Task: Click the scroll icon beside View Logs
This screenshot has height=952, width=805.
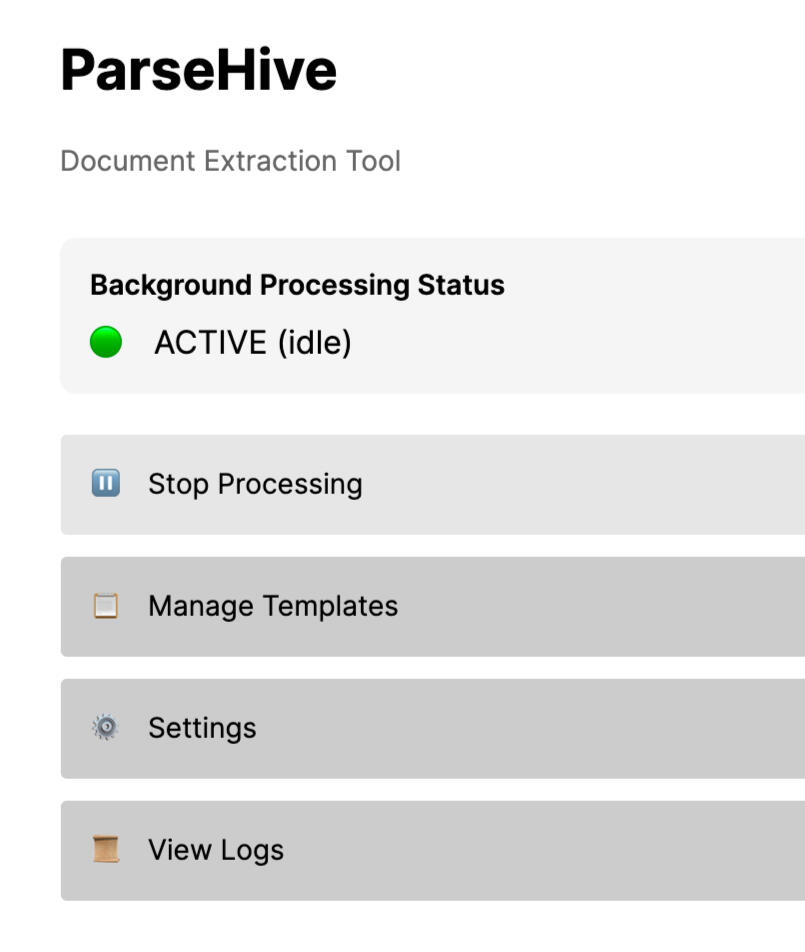Action: click(x=106, y=850)
